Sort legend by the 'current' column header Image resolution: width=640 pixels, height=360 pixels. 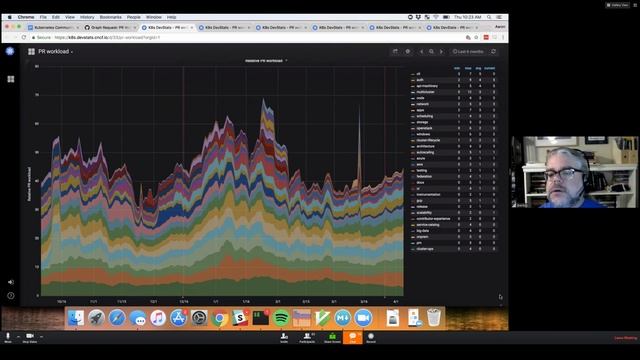click(489, 68)
